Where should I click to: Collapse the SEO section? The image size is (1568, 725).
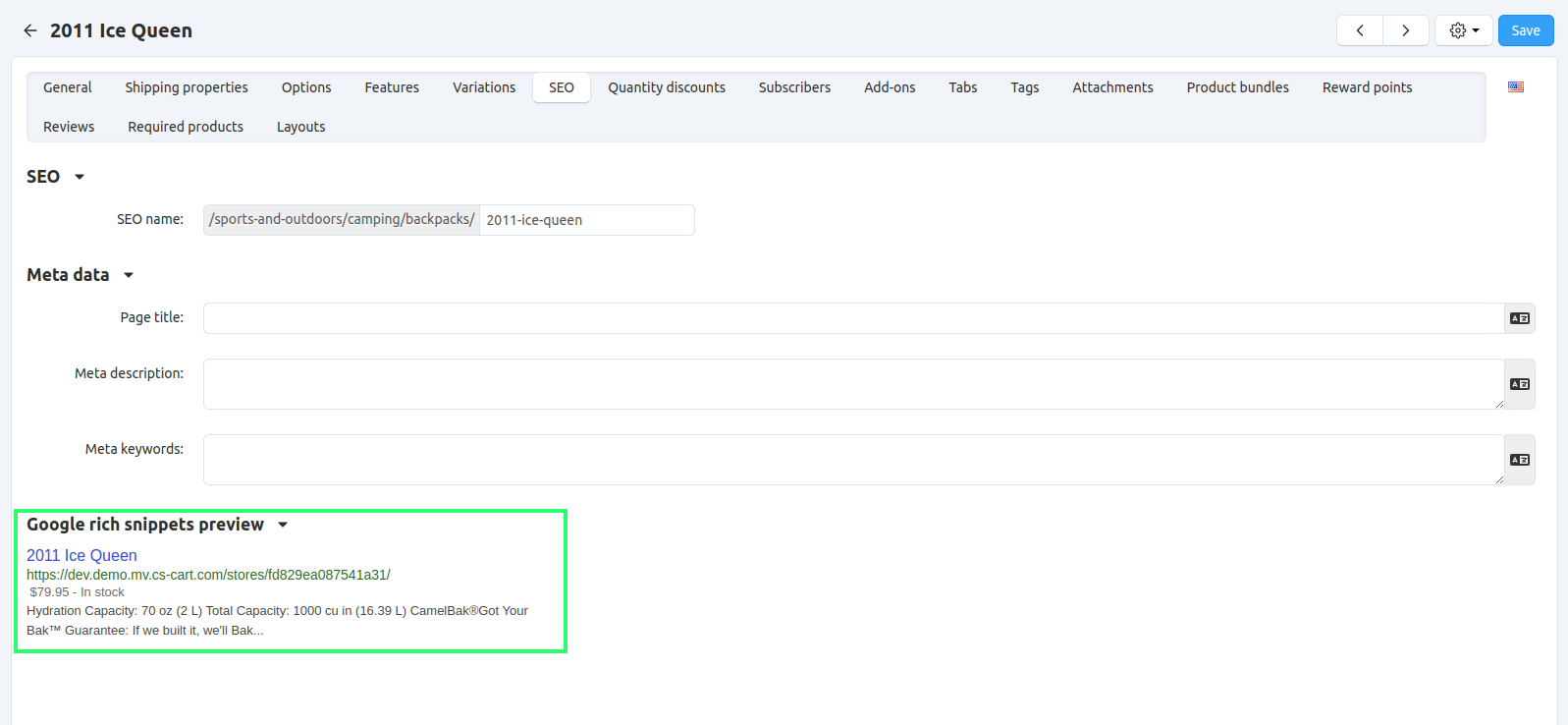[x=80, y=177]
